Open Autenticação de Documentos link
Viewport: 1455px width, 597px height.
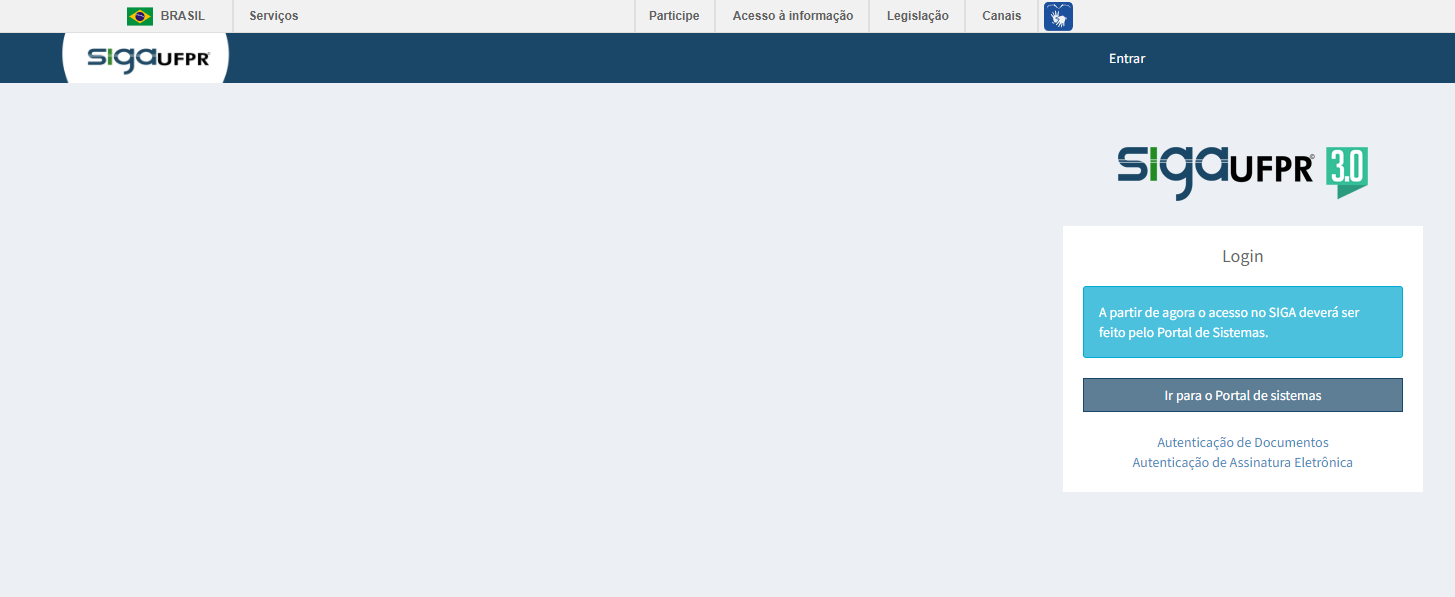point(1242,442)
